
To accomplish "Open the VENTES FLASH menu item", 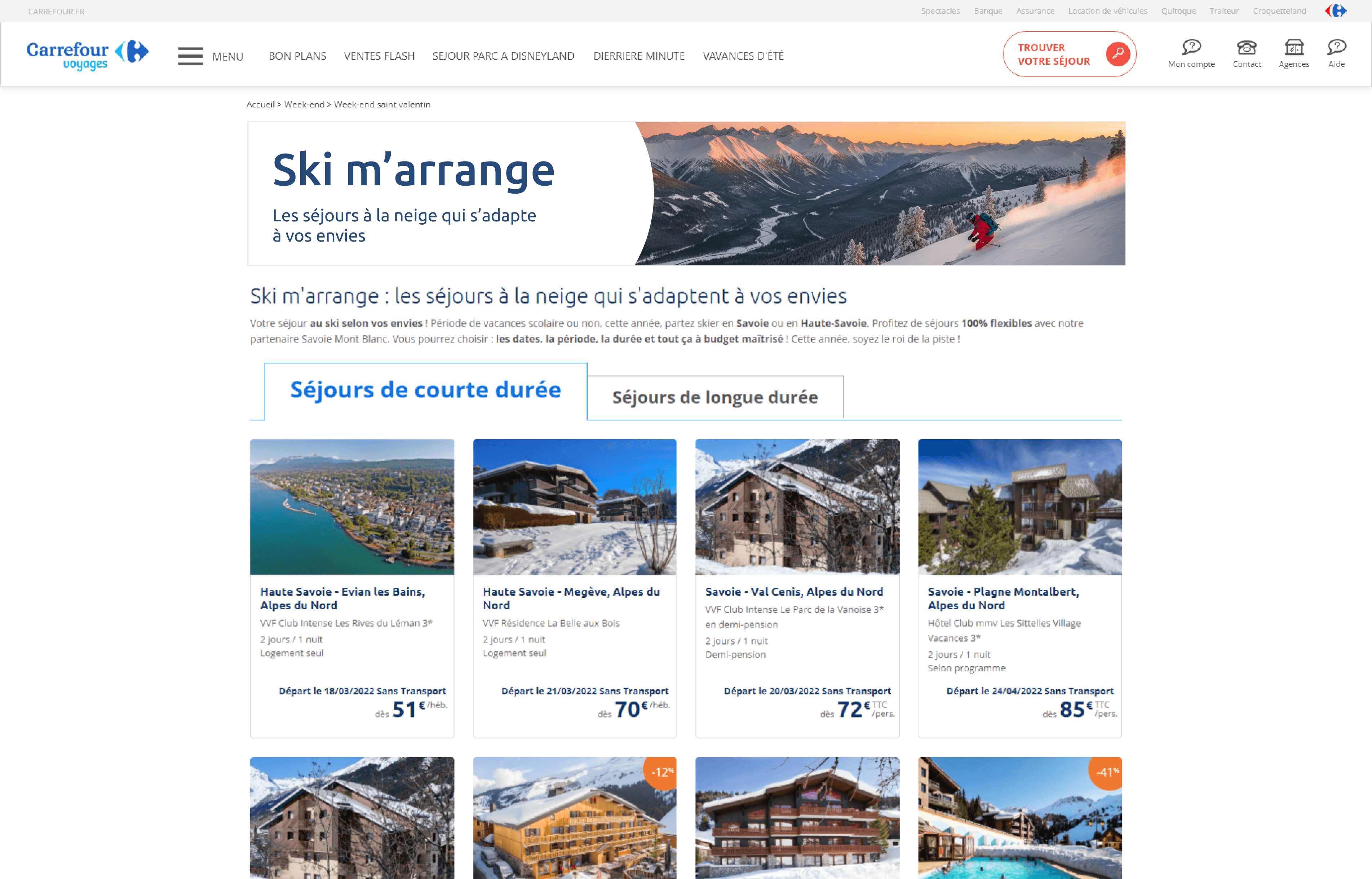I will tap(379, 56).
